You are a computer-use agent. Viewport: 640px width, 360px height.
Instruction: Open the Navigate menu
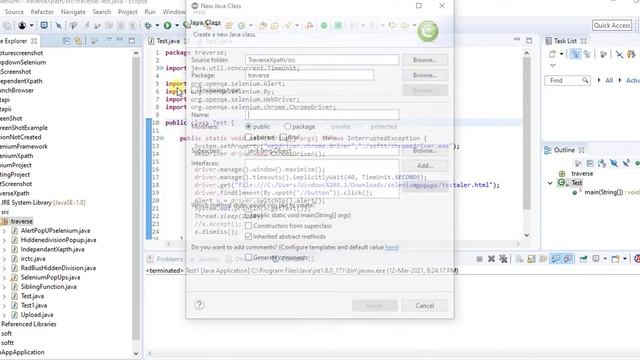click(73, 12)
